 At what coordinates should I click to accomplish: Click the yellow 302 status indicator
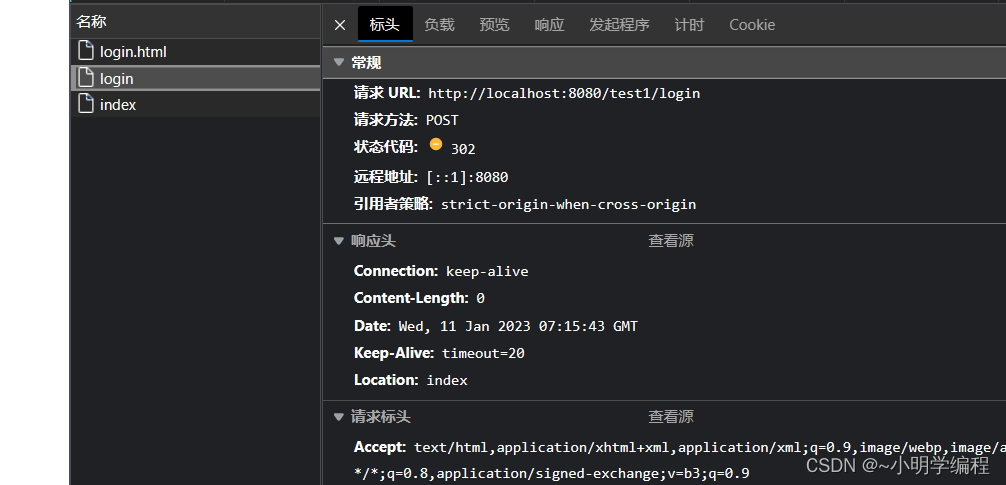[436, 145]
